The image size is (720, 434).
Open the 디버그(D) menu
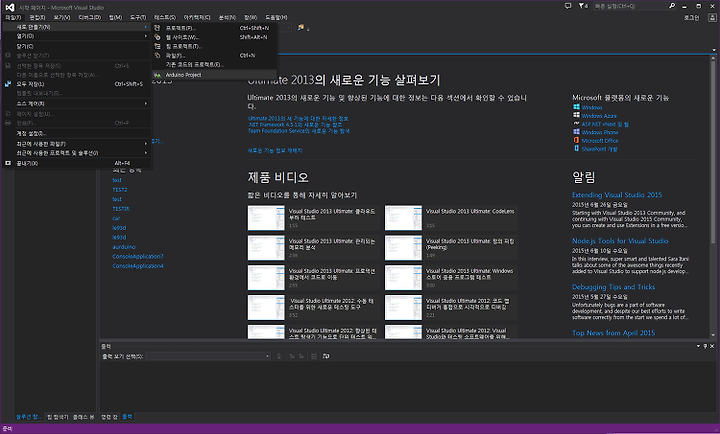(90, 17)
